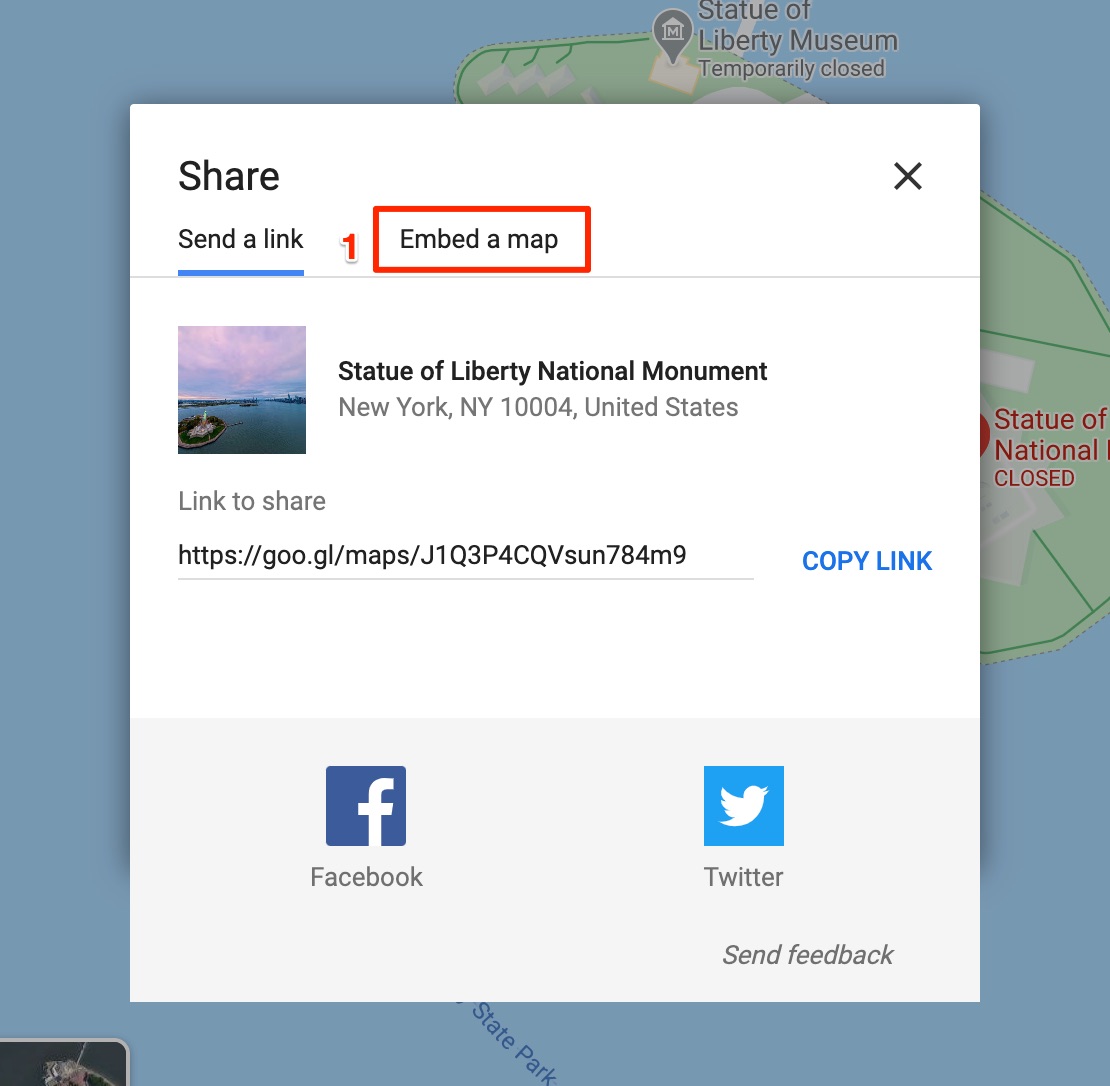Click the Statue of Liberty photo thumbnail

(241, 389)
